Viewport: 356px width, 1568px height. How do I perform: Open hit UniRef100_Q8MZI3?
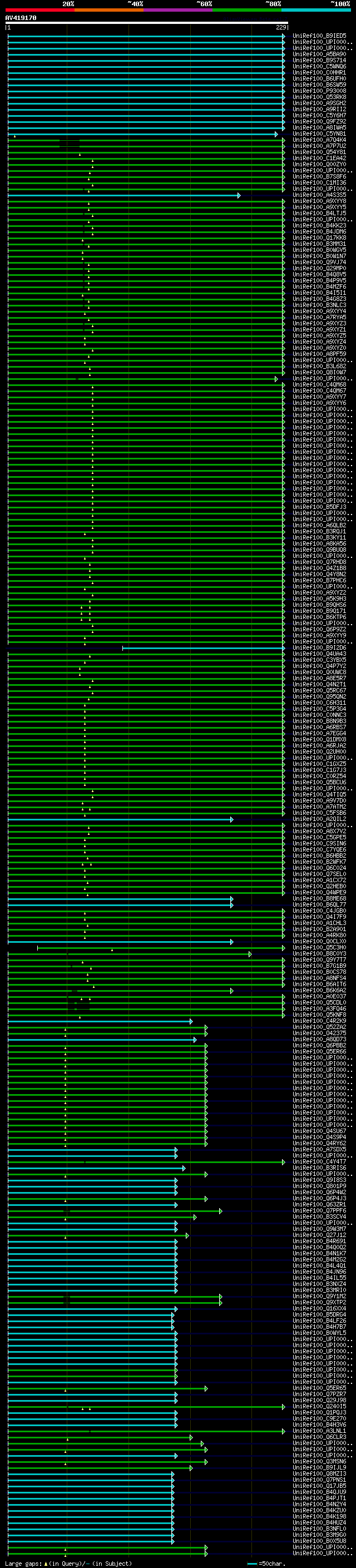(x=319, y=1473)
